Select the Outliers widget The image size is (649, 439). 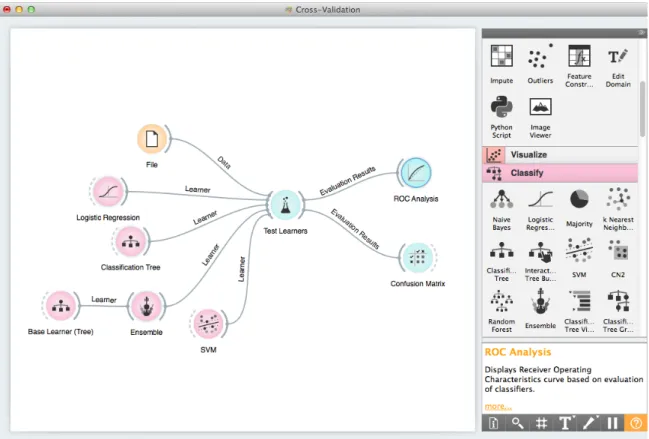tap(540, 64)
